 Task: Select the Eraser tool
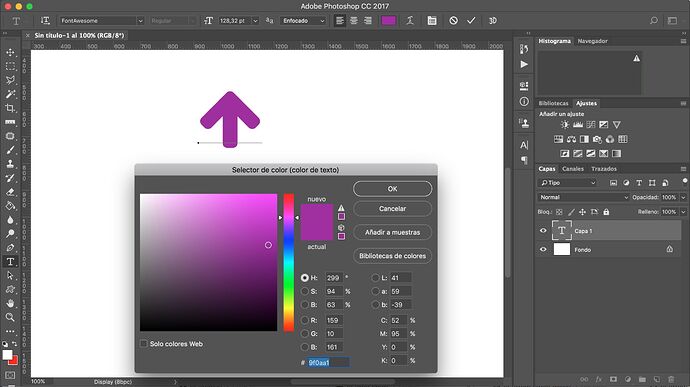pyautogui.click(x=10, y=192)
